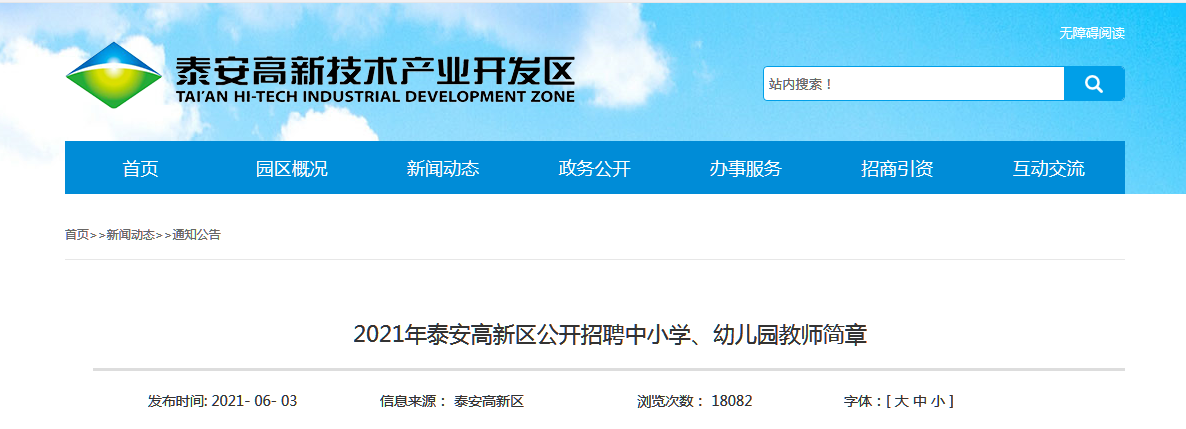Open the 招商引资 navigation menu

coord(897,168)
